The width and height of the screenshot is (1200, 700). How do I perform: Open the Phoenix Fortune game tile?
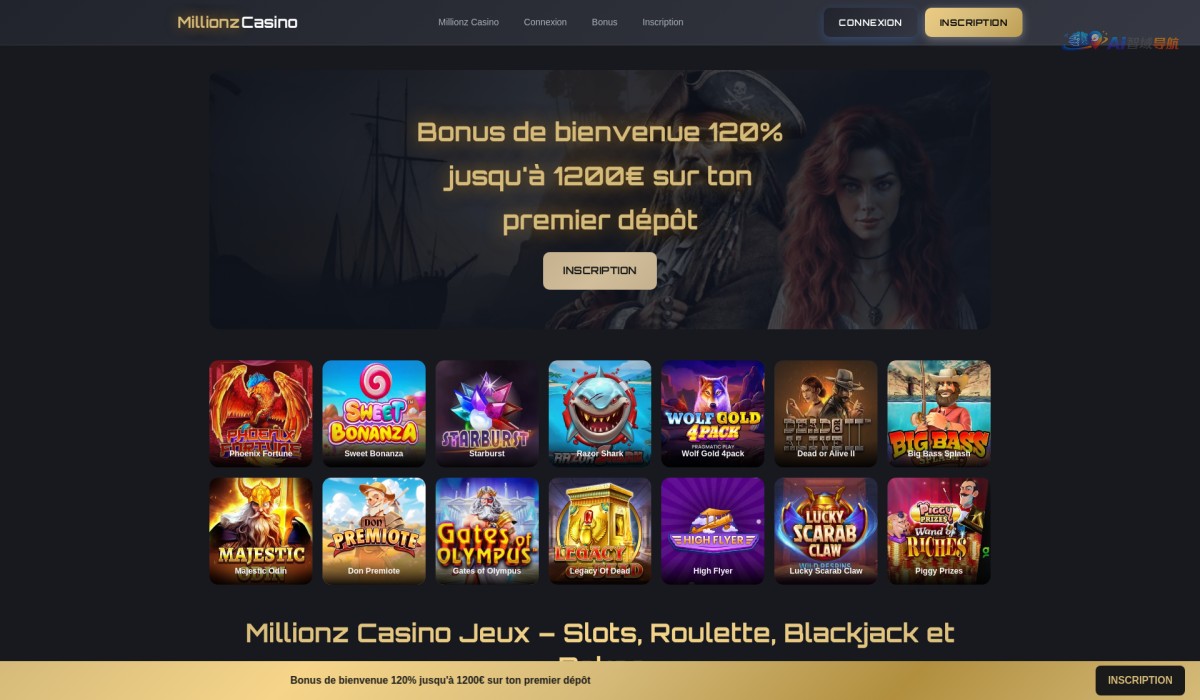click(x=261, y=413)
